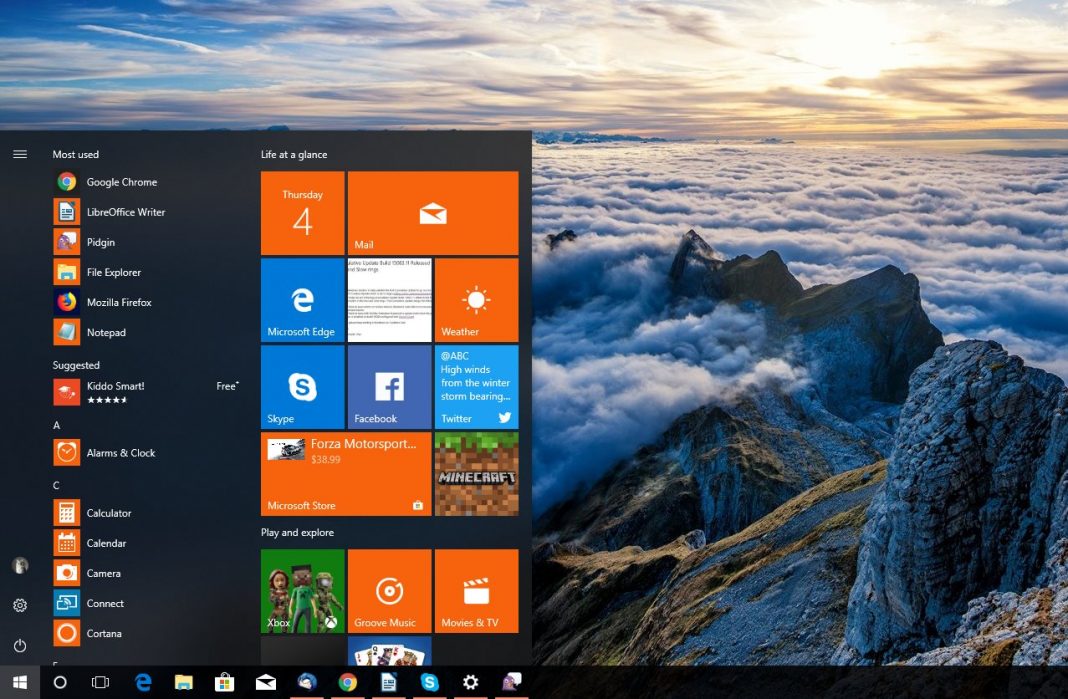Jump to letter C section header
The image size is (1068, 699).
tap(57, 485)
